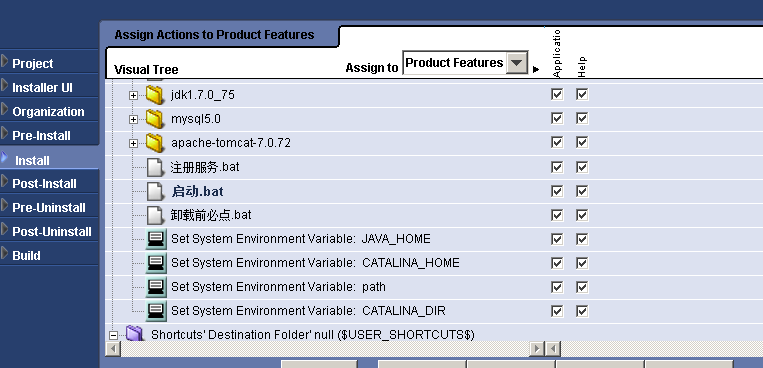This screenshot has width=763, height=368.
Task: Select the apache-tomcat-7.0.72 folder icon
Action: tap(155, 143)
